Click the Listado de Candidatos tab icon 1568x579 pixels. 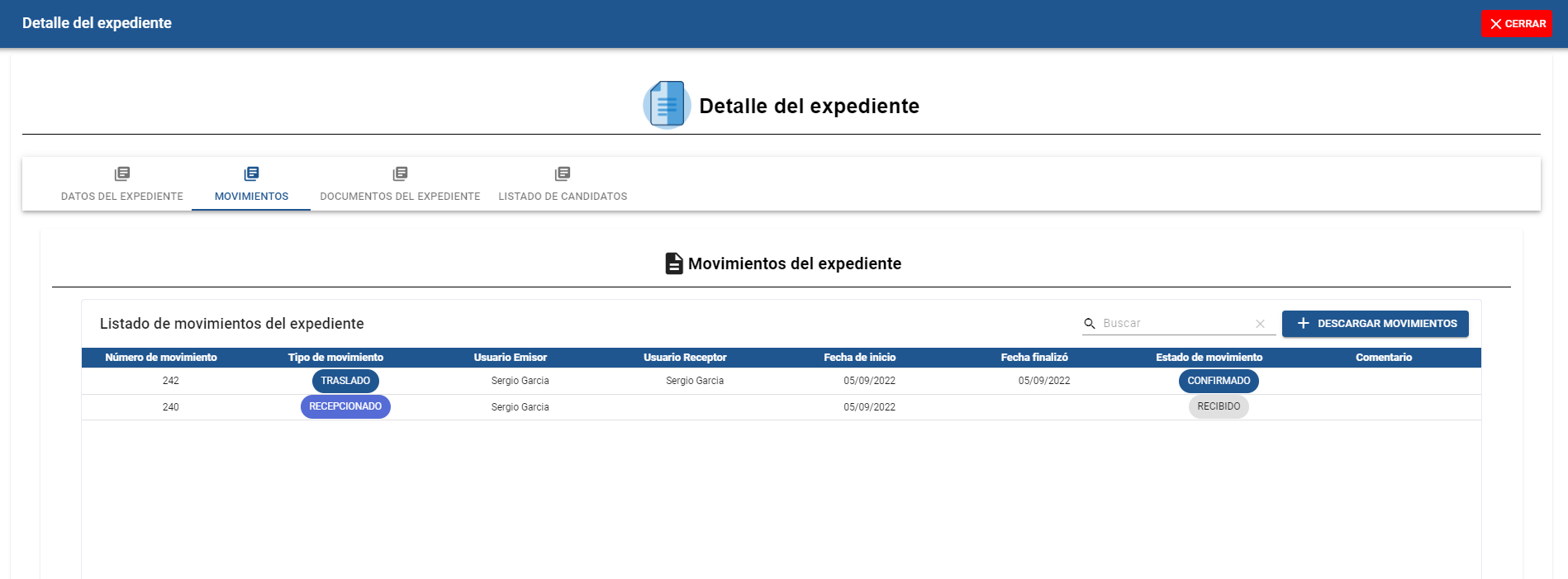pos(563,173)
